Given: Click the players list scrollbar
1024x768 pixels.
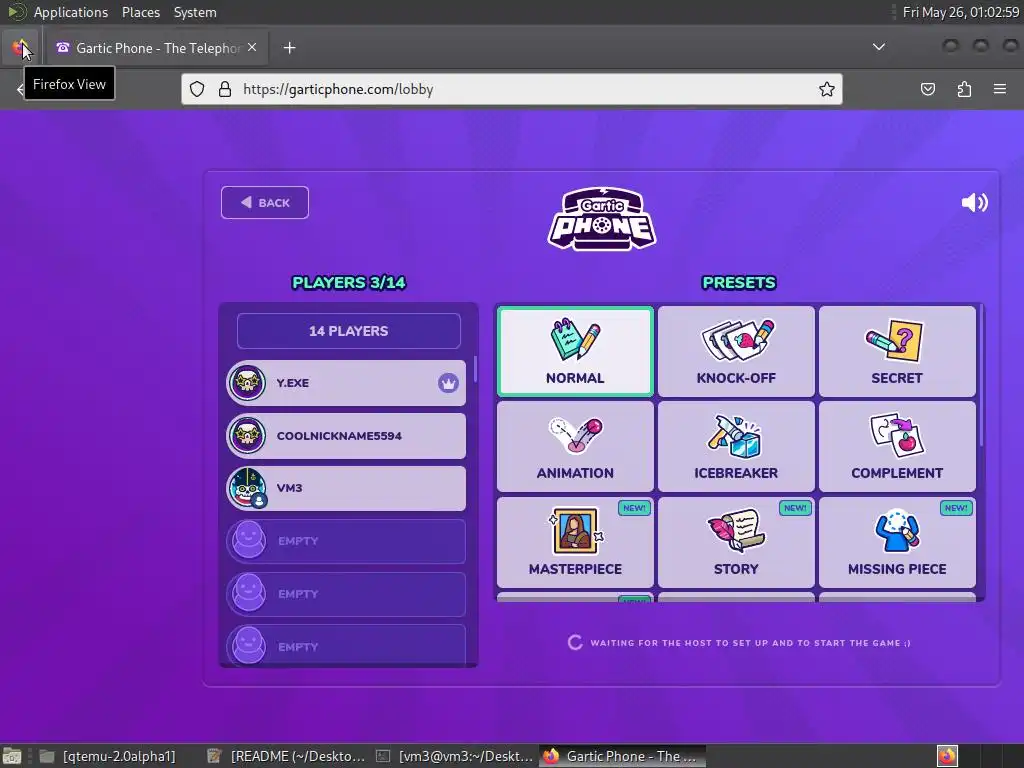Looking at the screenshot, I should [475, 369].
